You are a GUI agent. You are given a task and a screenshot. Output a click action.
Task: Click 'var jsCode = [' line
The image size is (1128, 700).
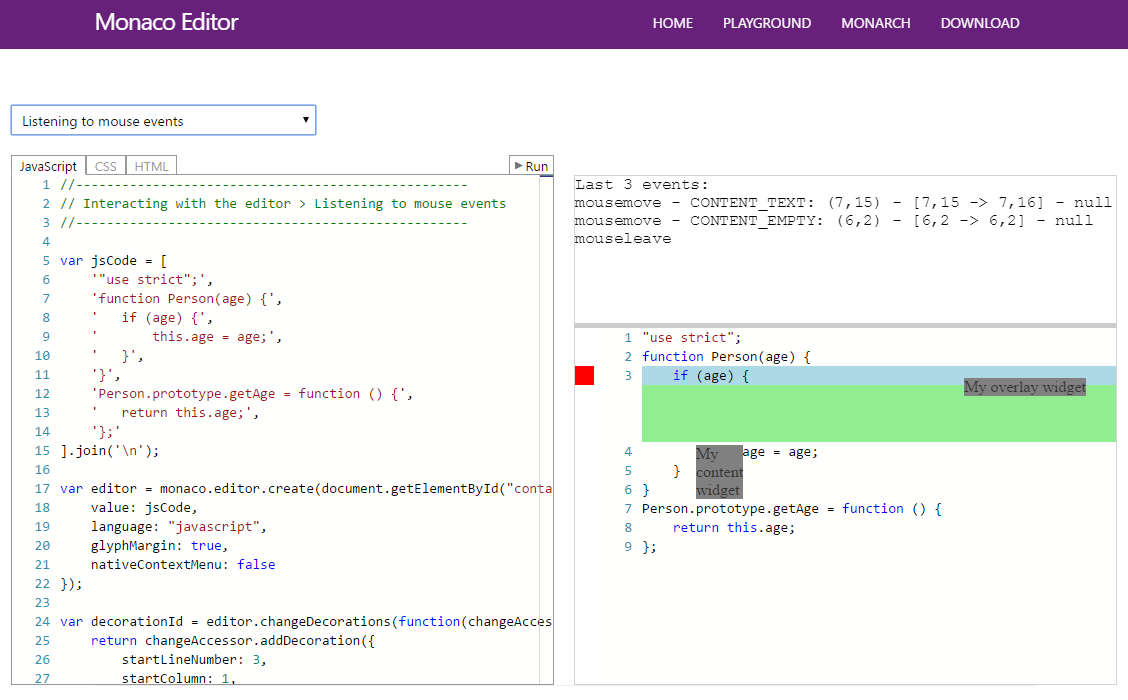click(114, 260)
